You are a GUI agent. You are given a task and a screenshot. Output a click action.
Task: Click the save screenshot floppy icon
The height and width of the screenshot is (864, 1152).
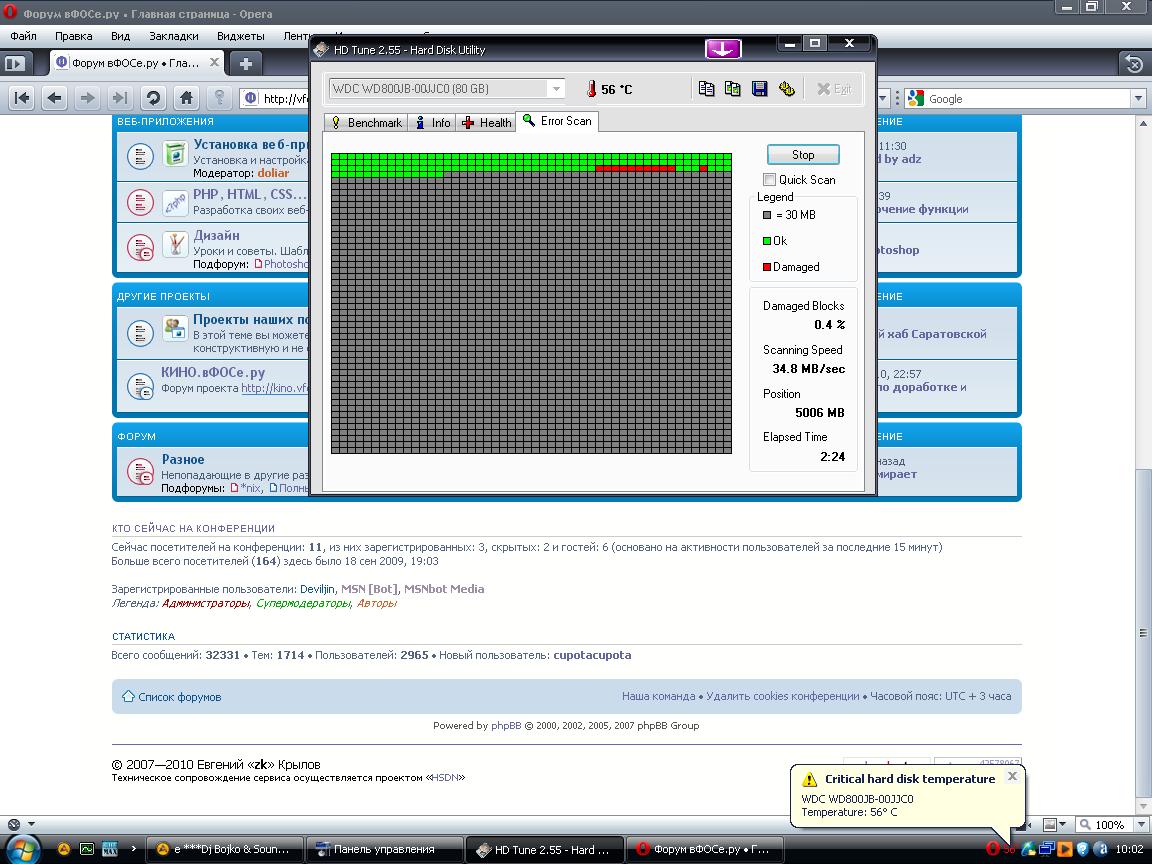759,89
